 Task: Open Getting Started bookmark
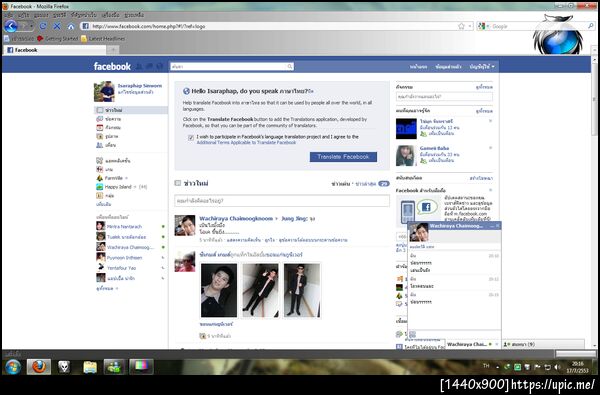tap(58, 39)
